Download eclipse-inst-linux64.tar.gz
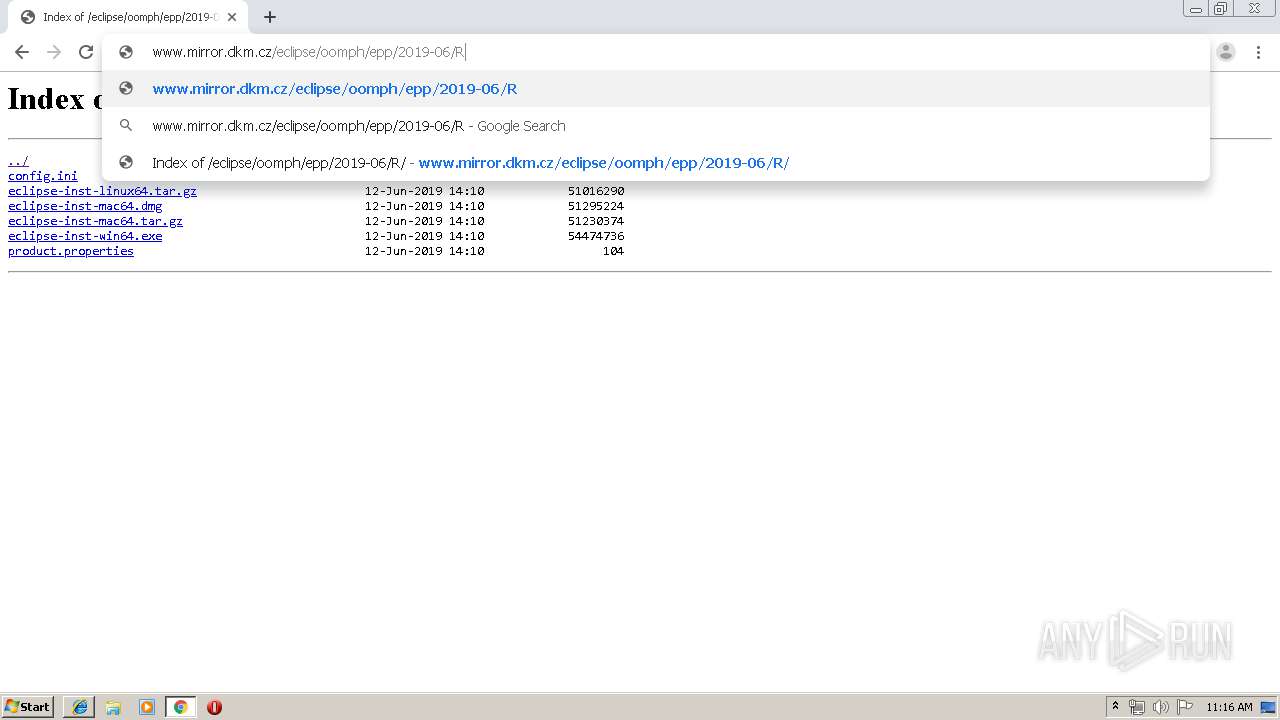Image resolution: width=1280 pixels, height=720 pixels. 102,191
